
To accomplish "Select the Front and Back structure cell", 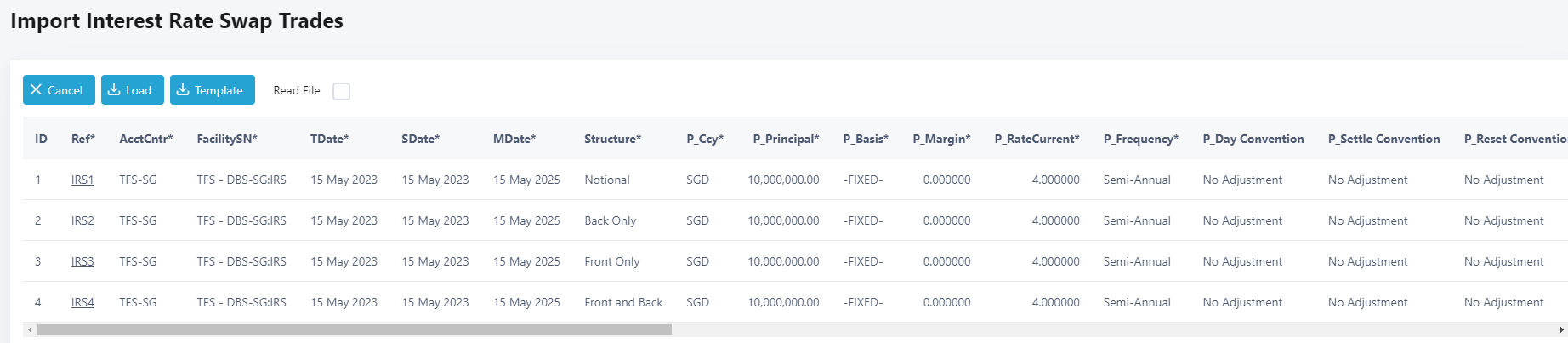I will click(623, 302).
